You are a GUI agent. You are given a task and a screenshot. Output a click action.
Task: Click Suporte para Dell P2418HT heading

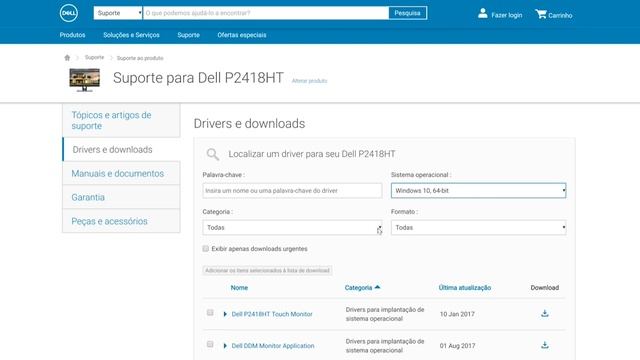[198, 78]
